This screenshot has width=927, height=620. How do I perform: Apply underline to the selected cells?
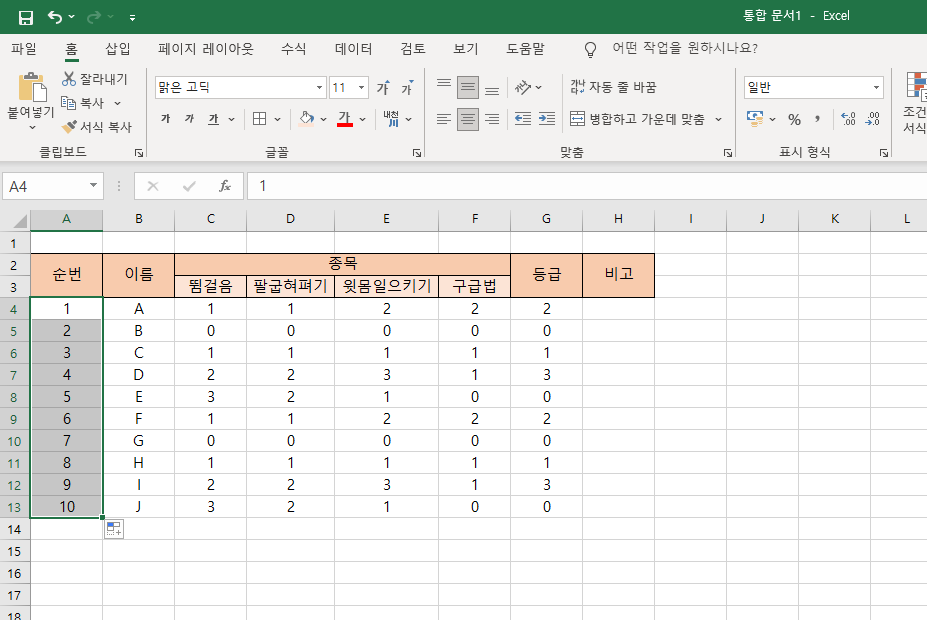tap(213, 118)
